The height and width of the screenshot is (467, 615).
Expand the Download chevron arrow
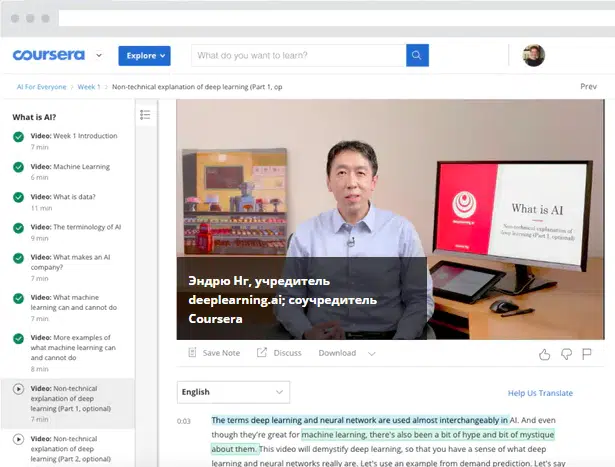pos(372,354)
